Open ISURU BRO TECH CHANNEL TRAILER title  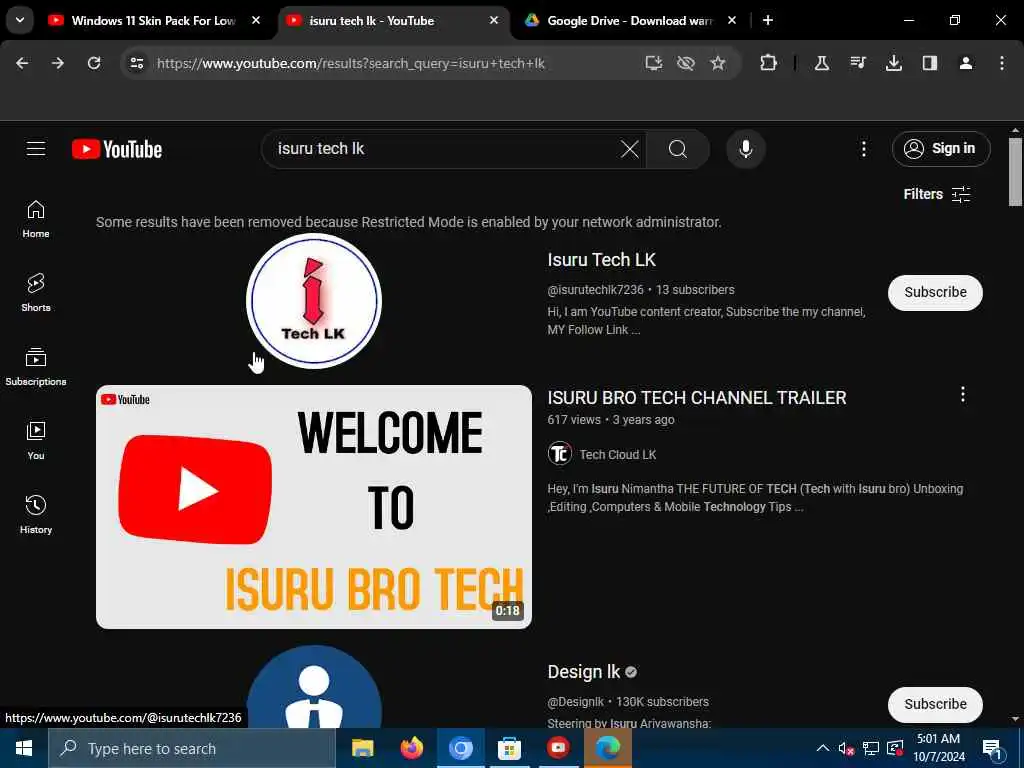[x=697, y=398]
